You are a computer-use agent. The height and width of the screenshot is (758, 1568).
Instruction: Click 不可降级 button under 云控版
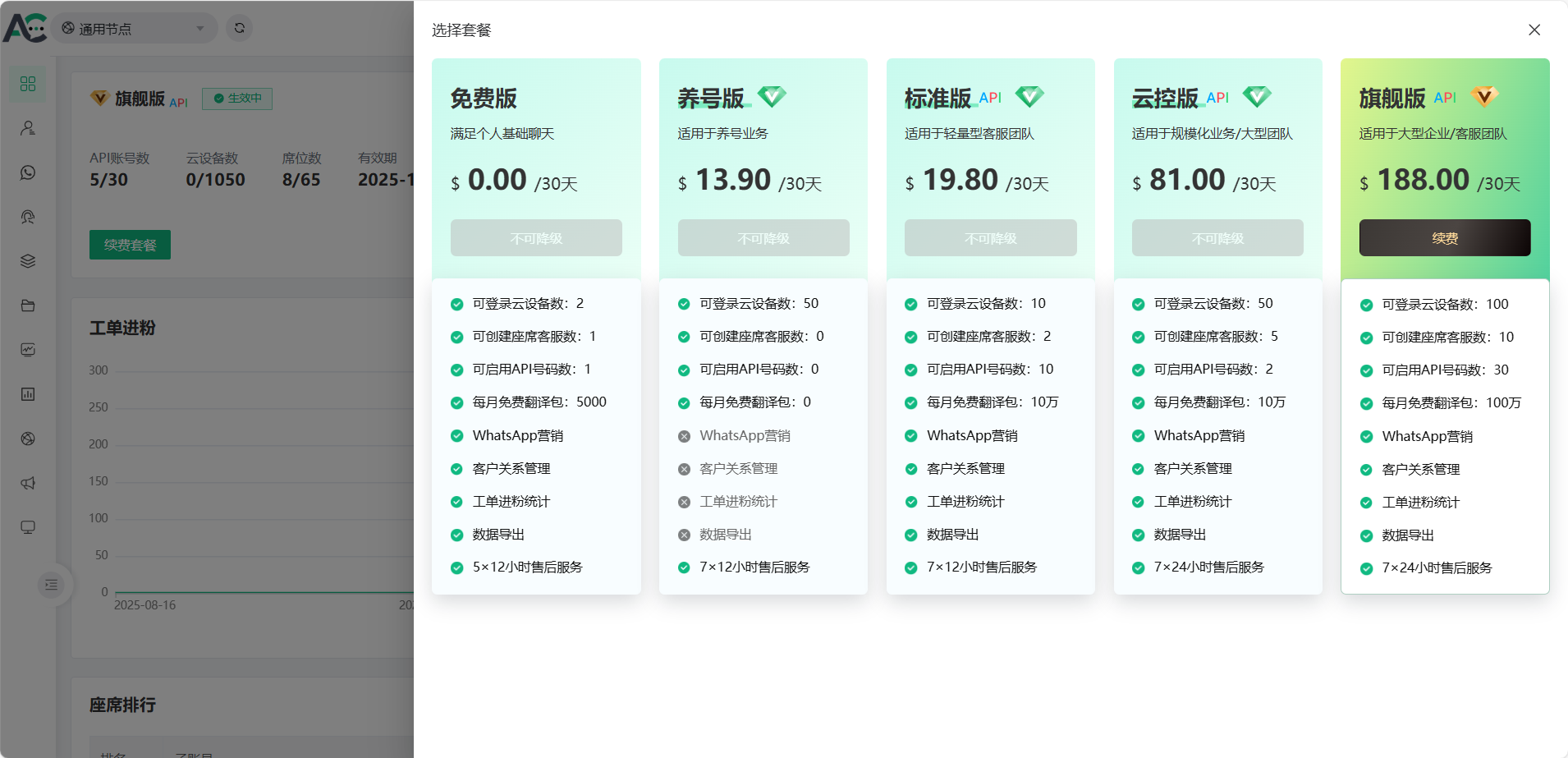(1217, 238)
